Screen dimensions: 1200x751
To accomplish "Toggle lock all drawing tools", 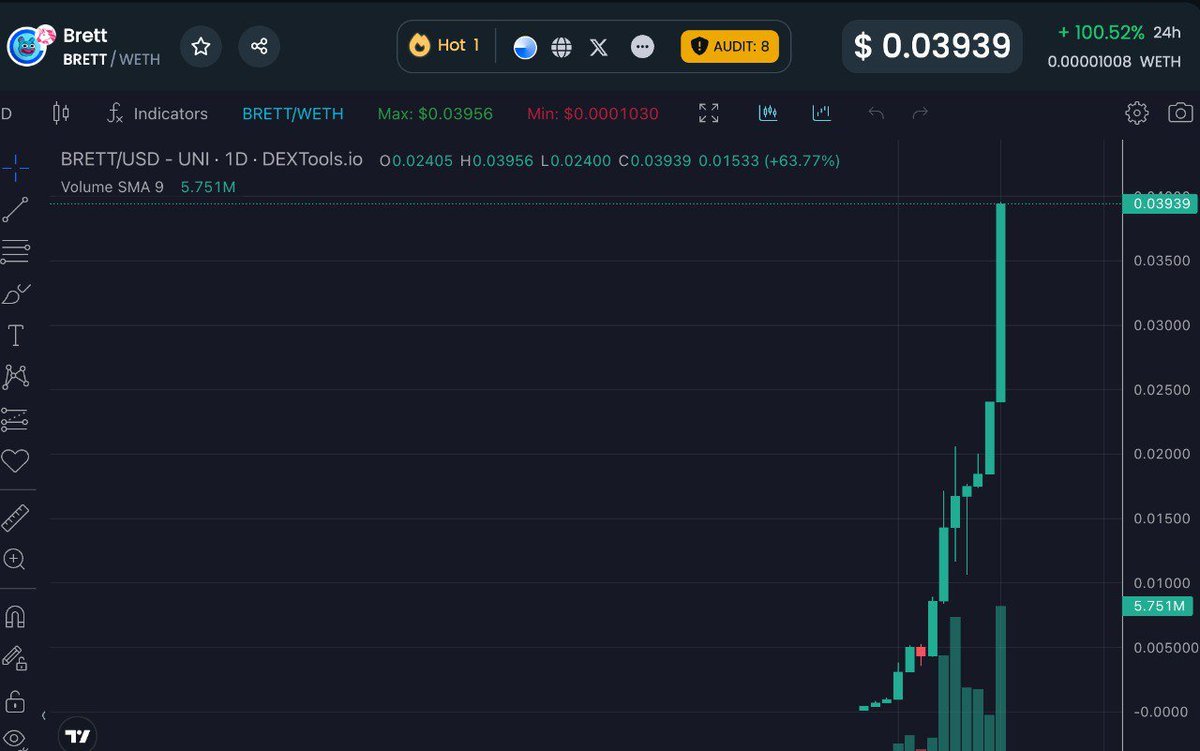I will click(15, 701).
